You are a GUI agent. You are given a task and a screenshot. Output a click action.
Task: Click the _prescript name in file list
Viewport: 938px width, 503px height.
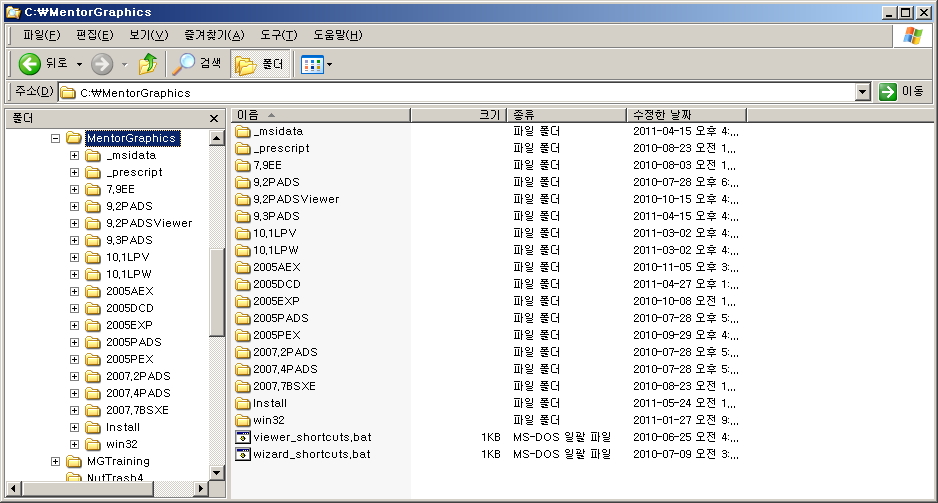[281, 148]
